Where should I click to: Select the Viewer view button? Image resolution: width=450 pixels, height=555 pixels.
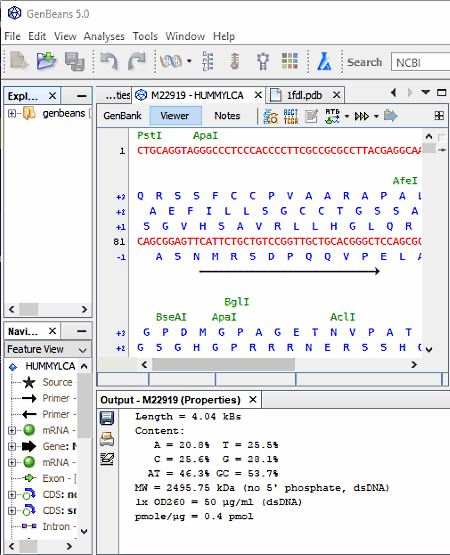coord(175,116)
